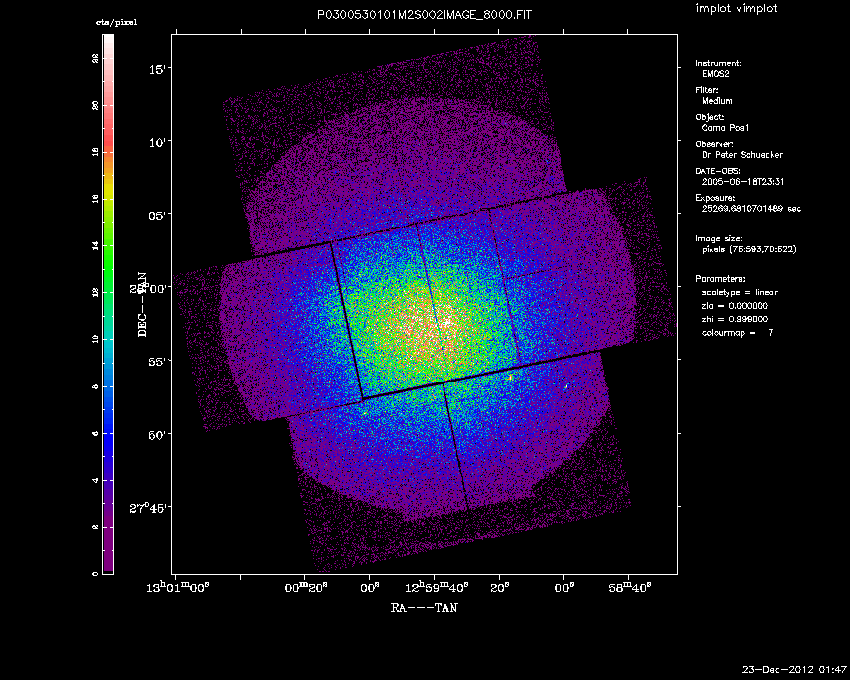Viewport: 850px width, 680px height.
Task: Click the 'cts/pixel' colour bar title
Action: [x=117, y=22]
